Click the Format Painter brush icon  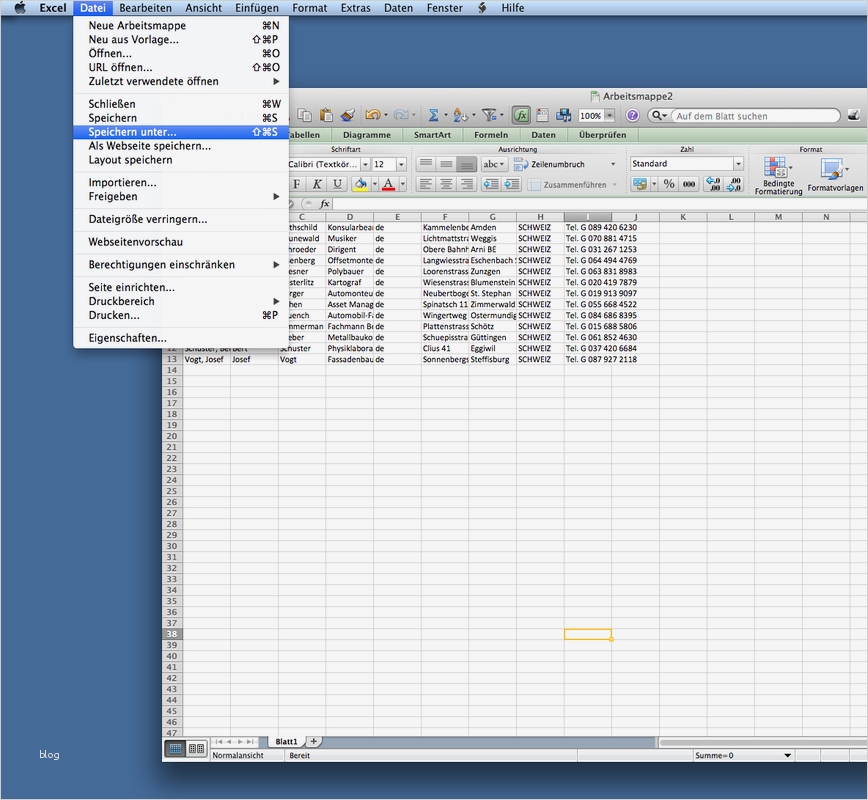[348, 116]
